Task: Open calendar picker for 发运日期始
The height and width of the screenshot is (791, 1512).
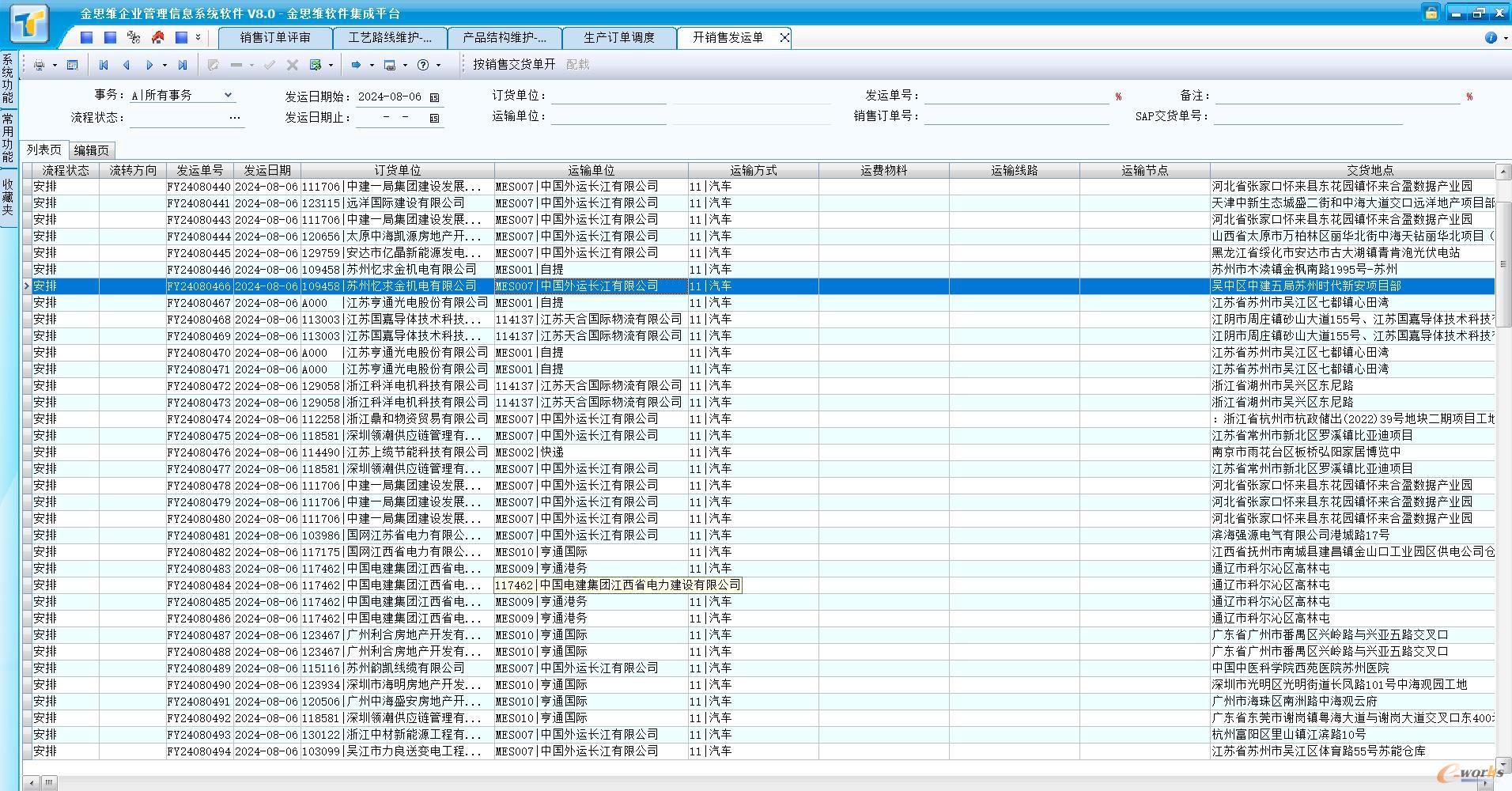Action: [x=434, y=97]
